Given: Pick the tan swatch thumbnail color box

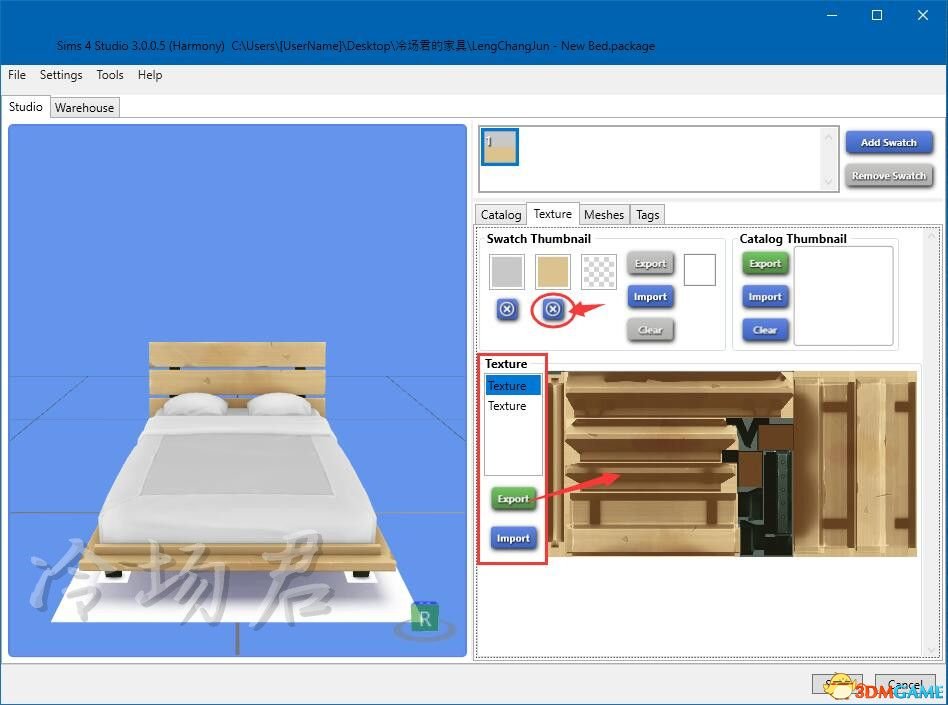Looking at the screenshot, I should pyautogui.click(x=553, y=271).
